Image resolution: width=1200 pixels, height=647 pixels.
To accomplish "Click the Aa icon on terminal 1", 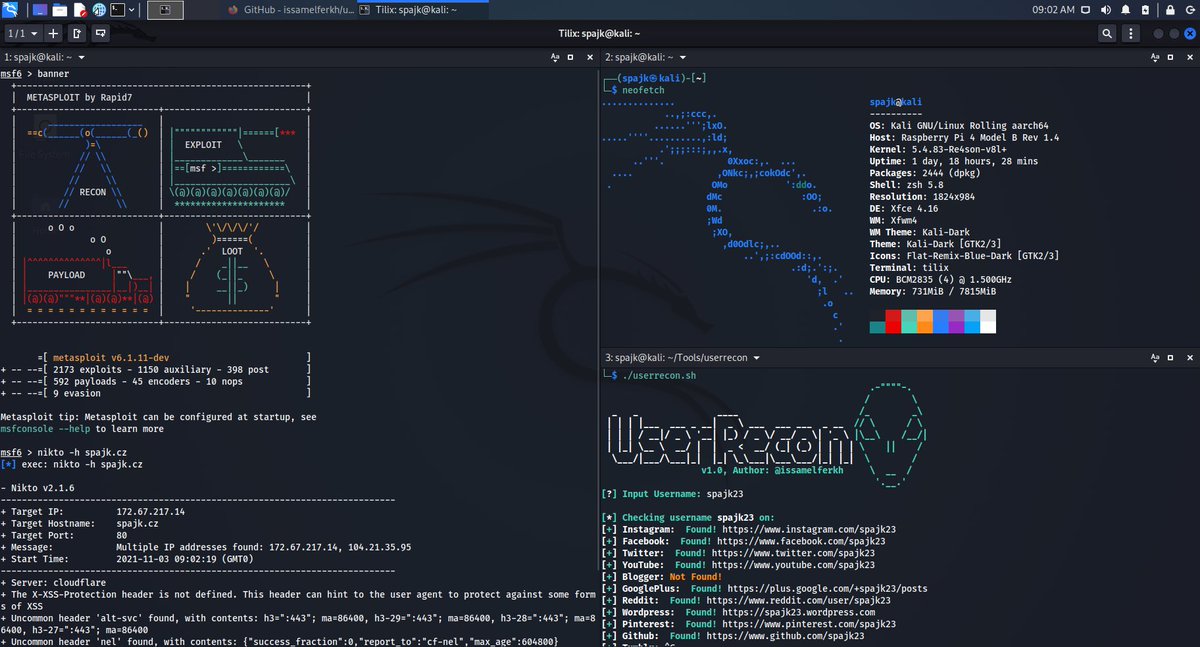I will [555, 59].
